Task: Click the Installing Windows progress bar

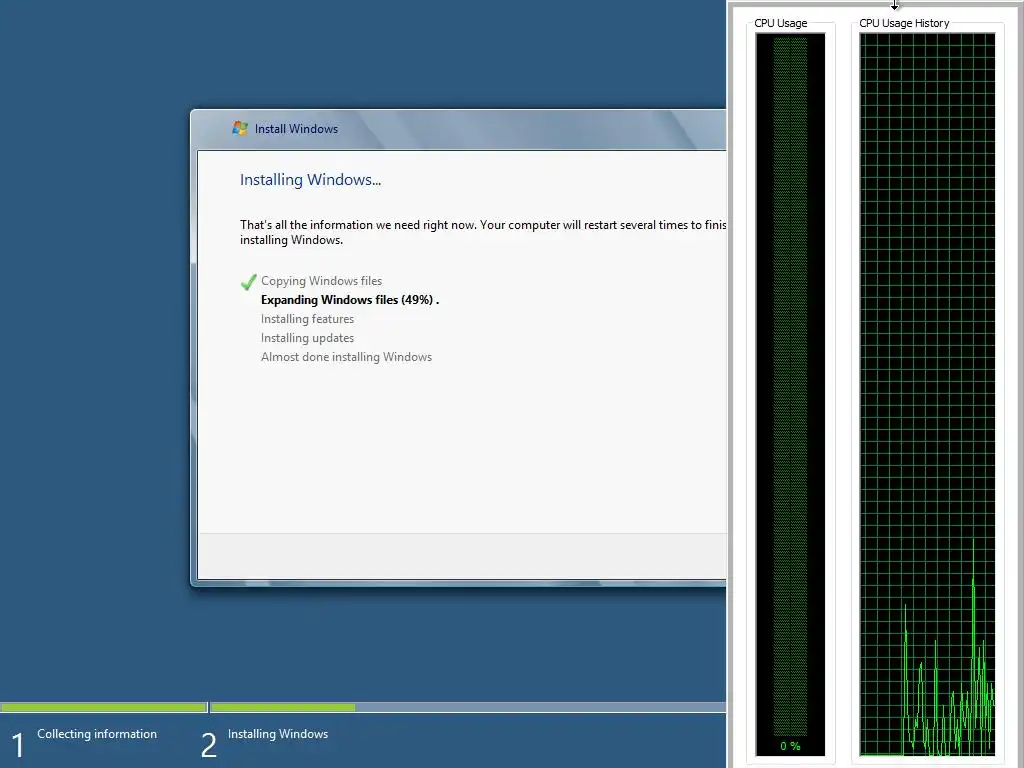Action: click(468, 707)
